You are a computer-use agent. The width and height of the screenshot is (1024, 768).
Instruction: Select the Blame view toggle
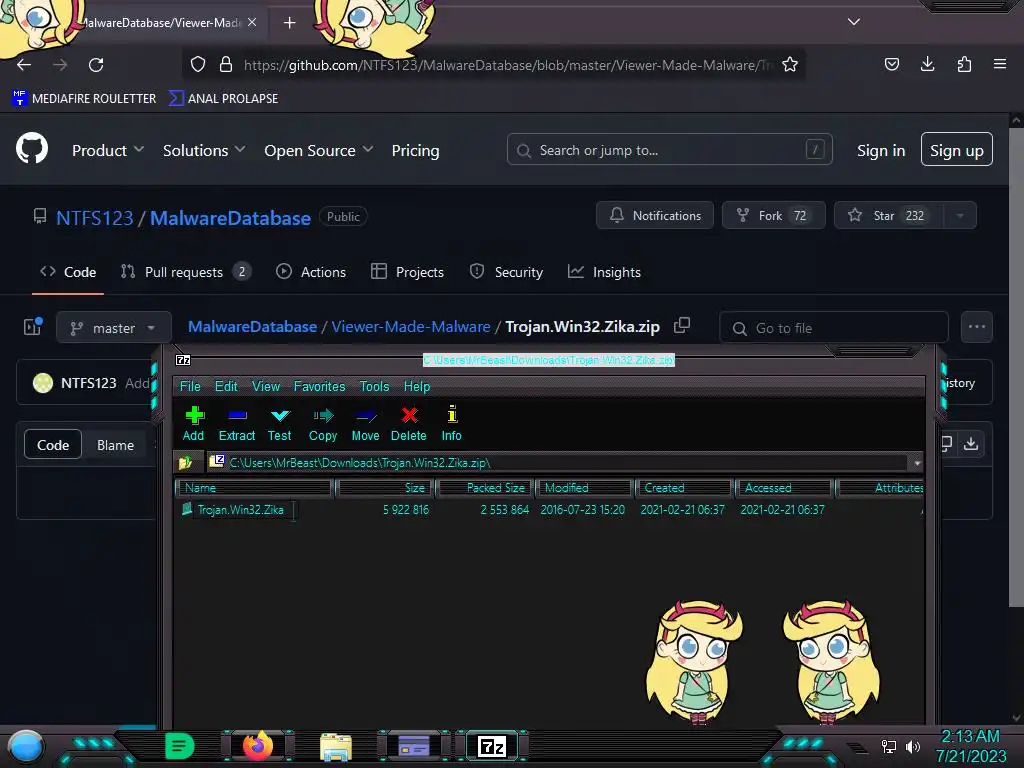116,445
